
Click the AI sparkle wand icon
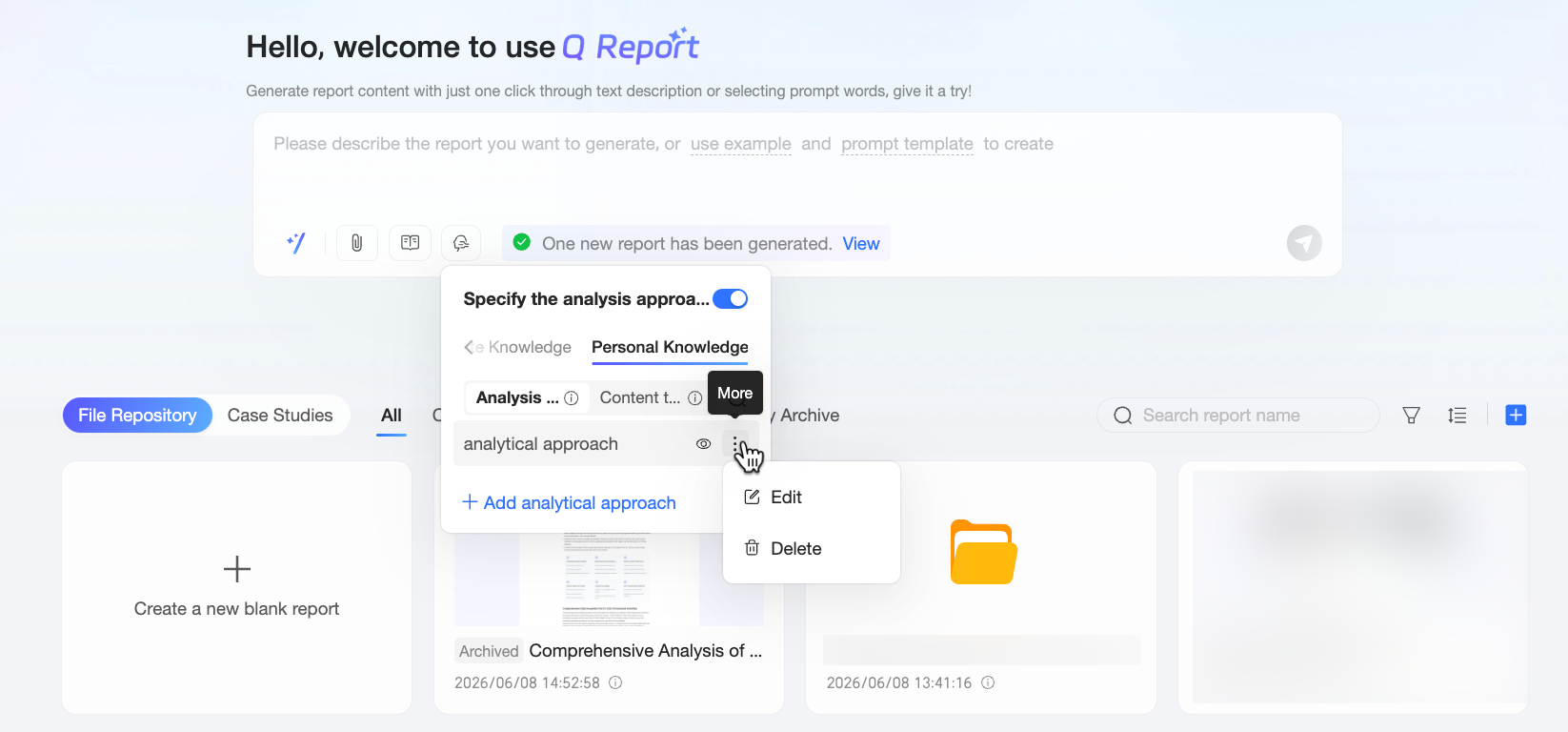296,243
